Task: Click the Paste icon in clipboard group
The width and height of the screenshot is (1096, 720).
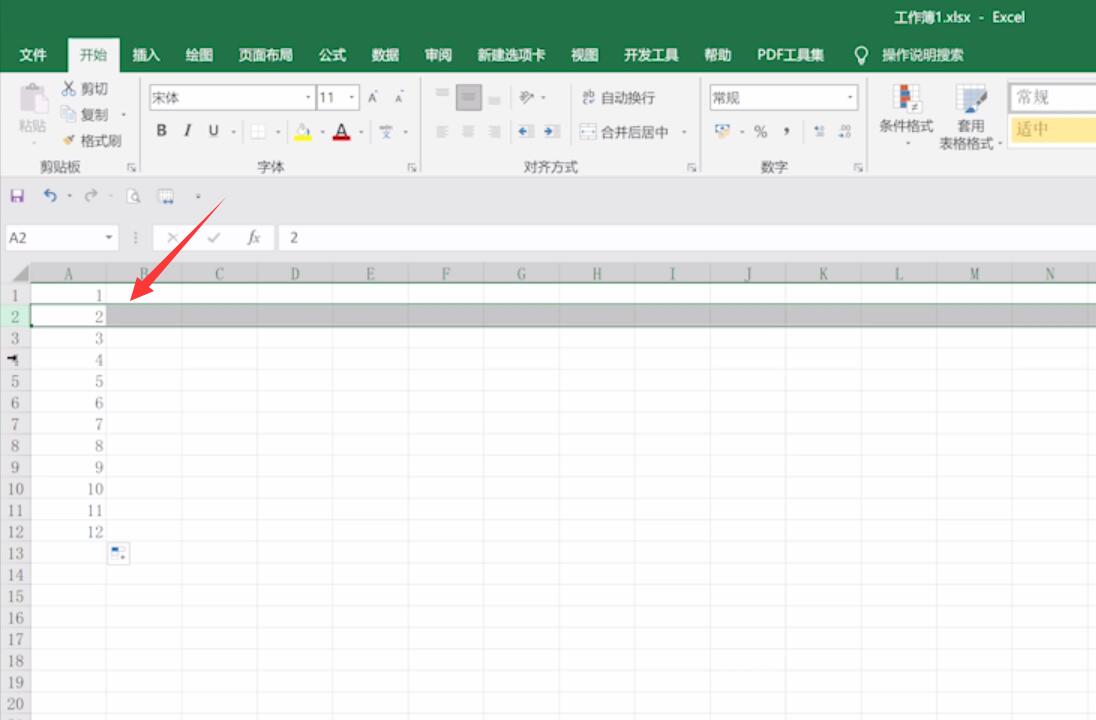Action: point(32,99)
